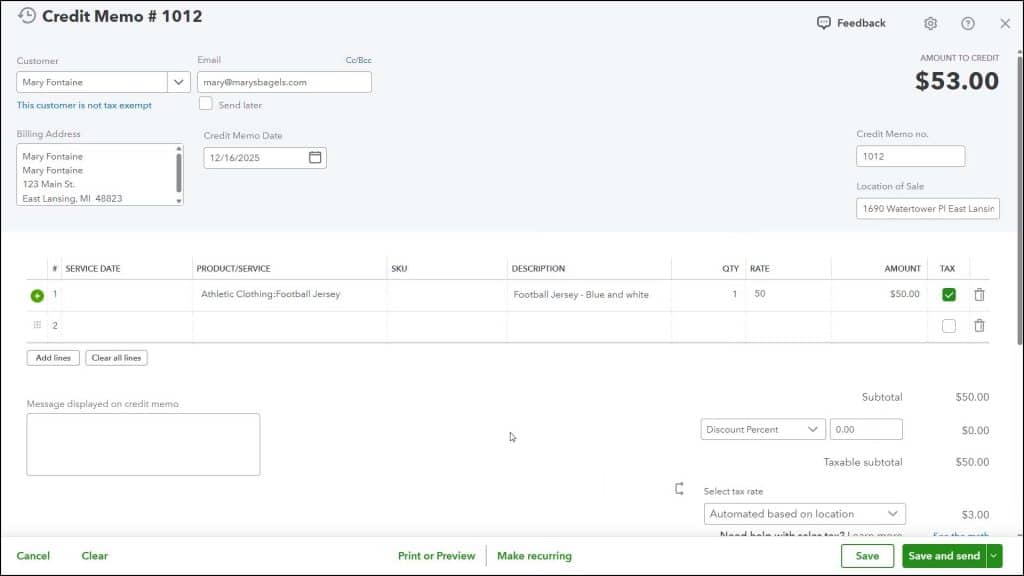
Task: Remove line 2 using its trash icon
Action: tap(979, 324)
